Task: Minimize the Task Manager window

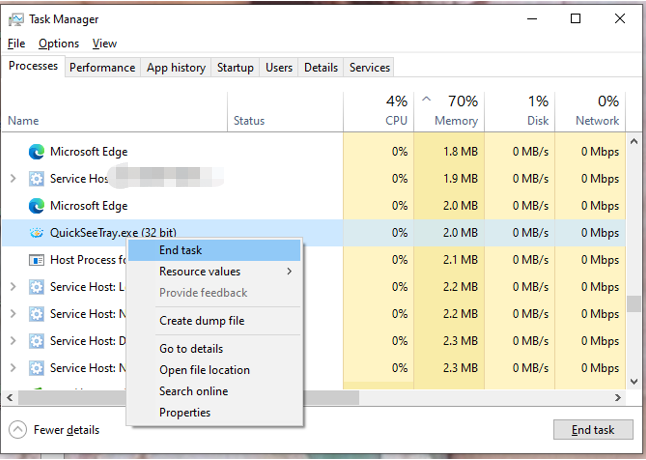Action: [532, 19]
